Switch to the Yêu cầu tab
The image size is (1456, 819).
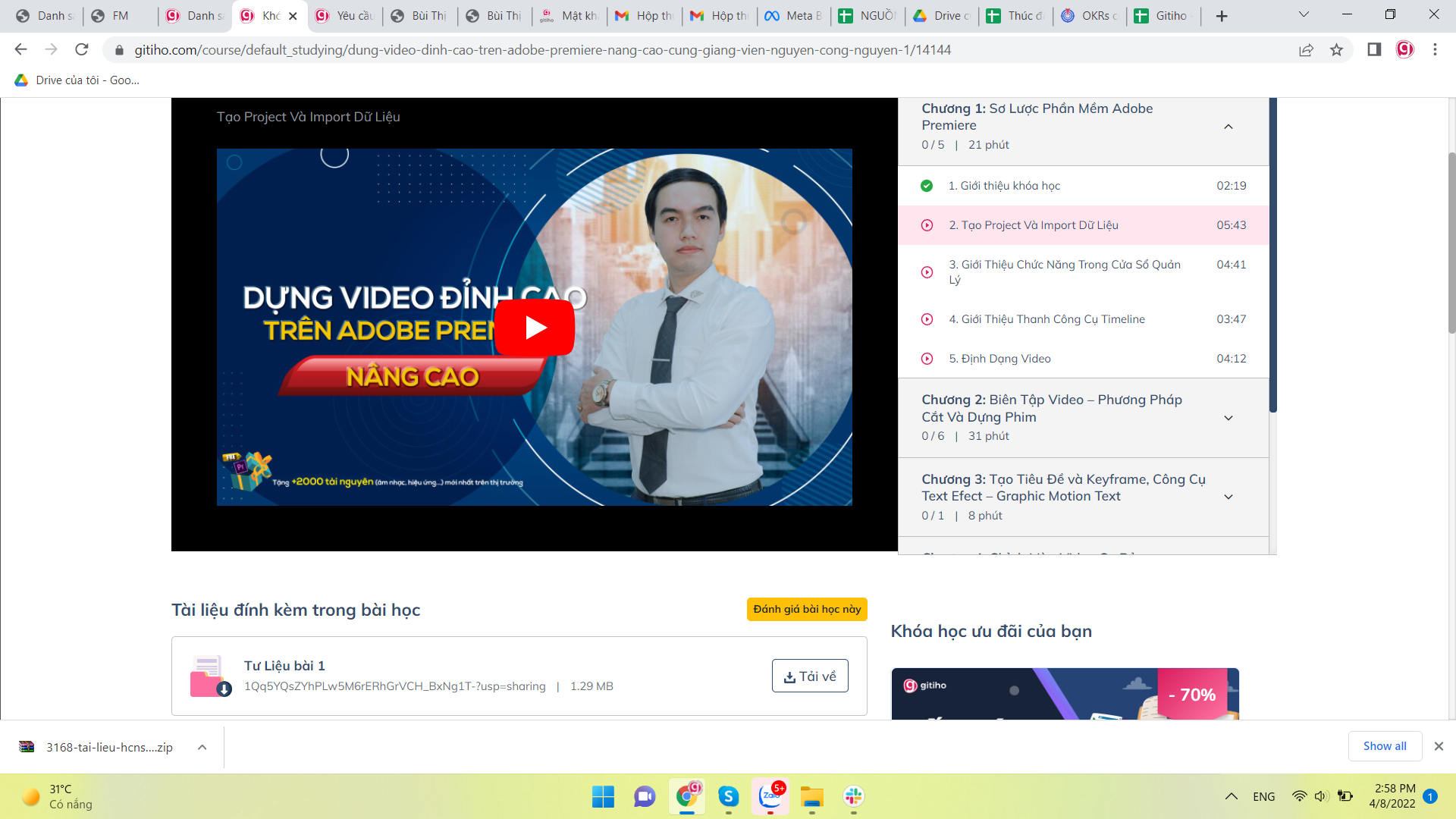[x=345, y=16]
